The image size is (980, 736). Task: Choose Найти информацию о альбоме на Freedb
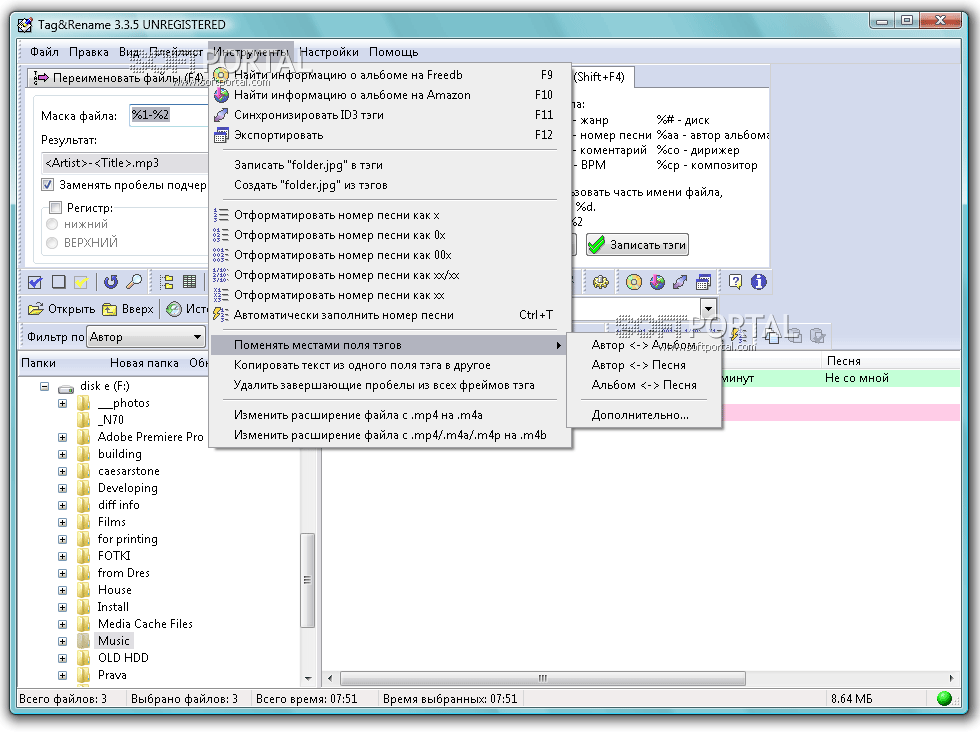click(x=391, y=75)
